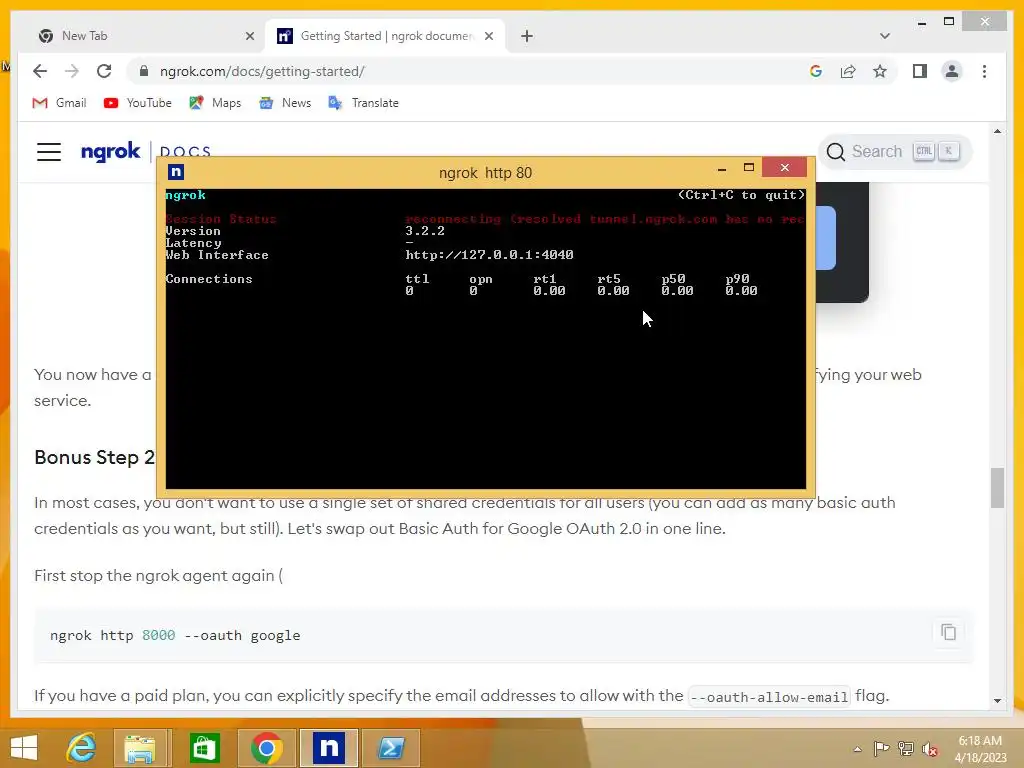
Task: Open the Gmail bookmark
Action: (x=59, y=103)
